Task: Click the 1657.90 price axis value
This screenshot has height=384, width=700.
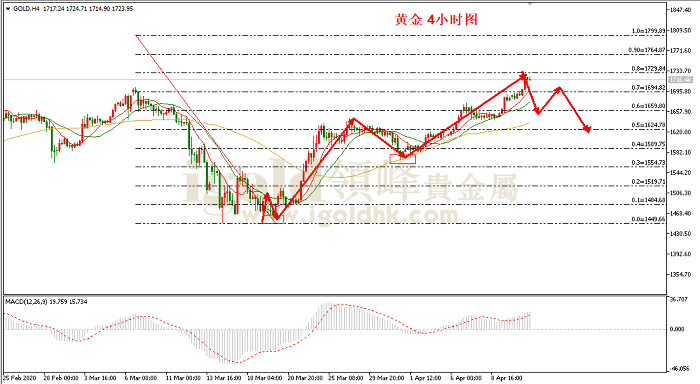Action: (681, 112)
